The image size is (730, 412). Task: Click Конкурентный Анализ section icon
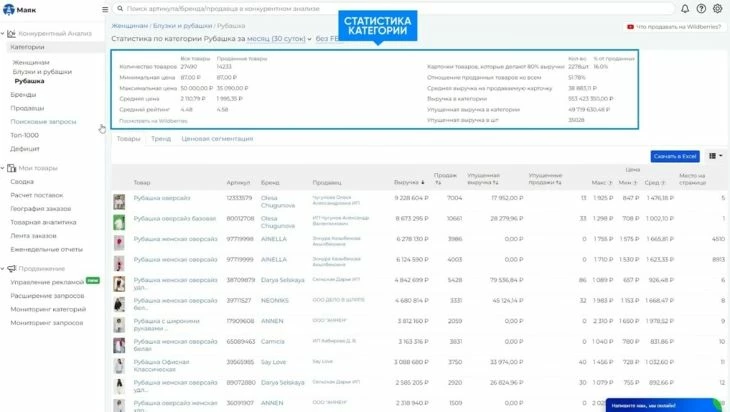pyautogui.click(x=12, y=34)
